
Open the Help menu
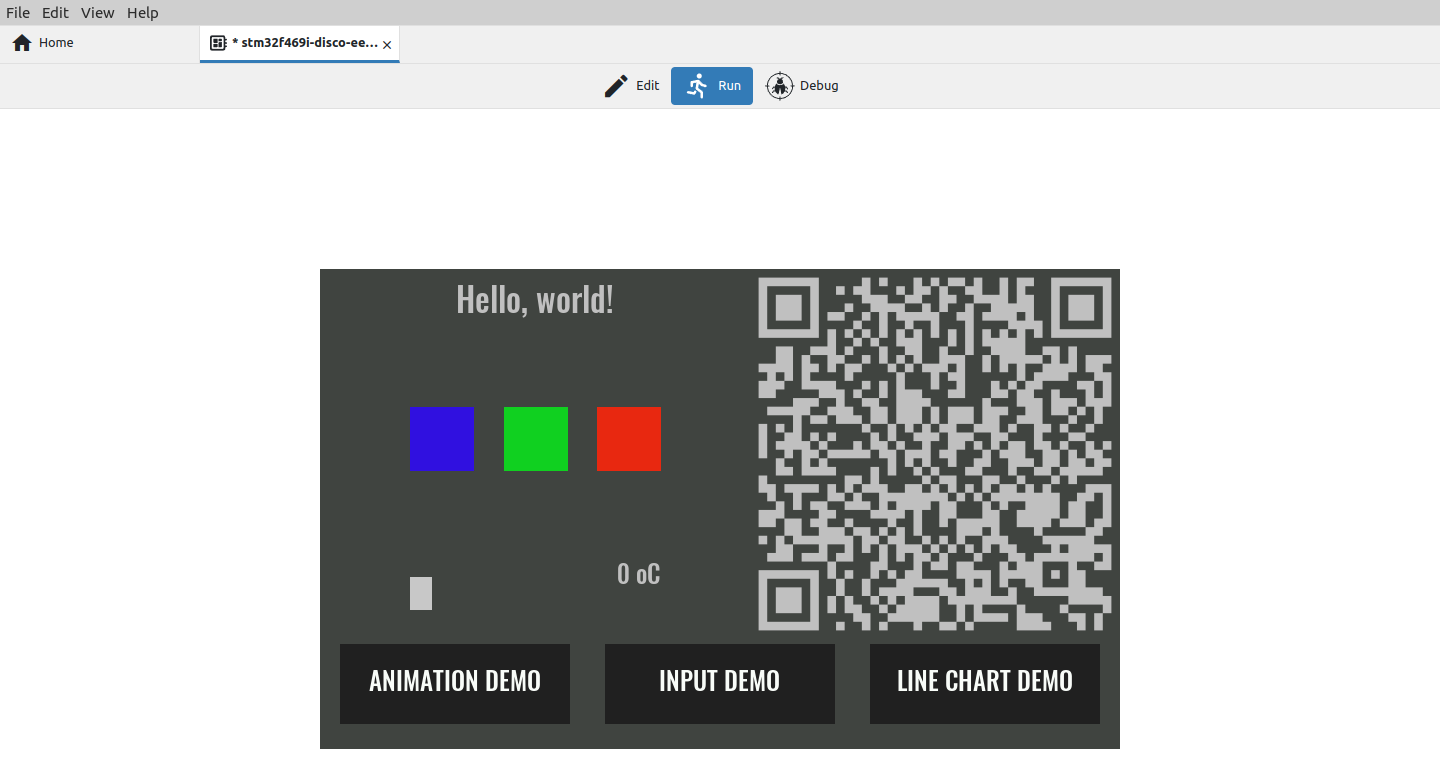point(143,13)
